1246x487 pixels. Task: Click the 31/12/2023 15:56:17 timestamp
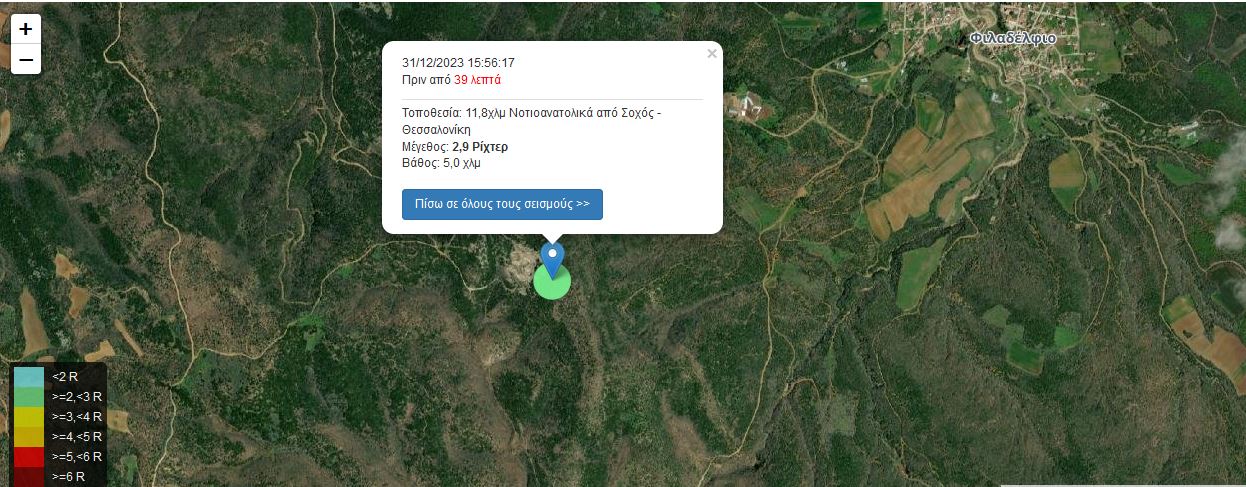(458, 63)
